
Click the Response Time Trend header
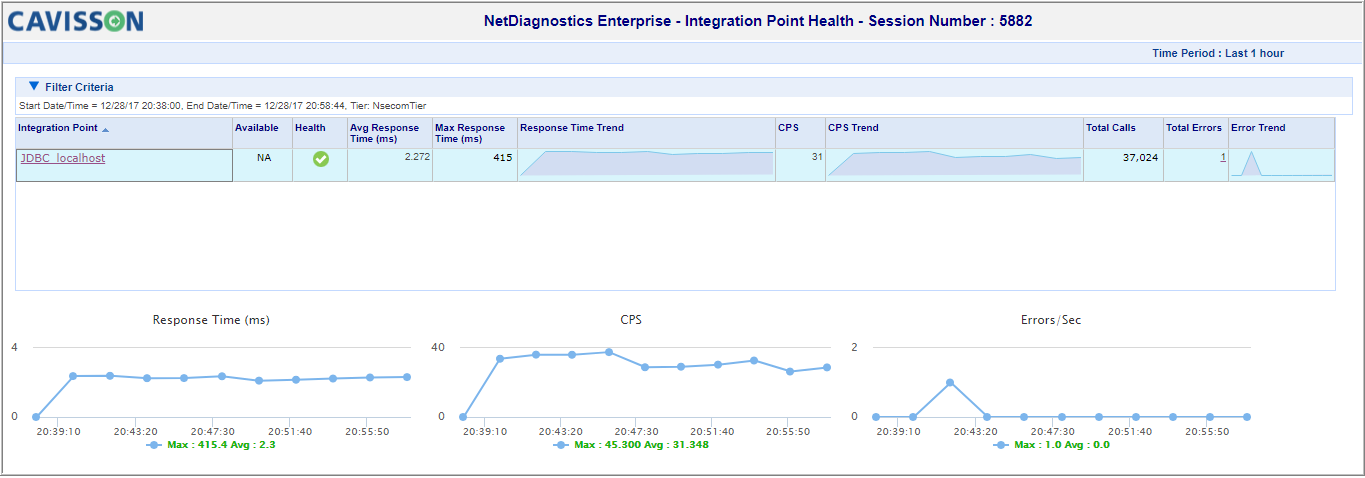pos(572,128)
